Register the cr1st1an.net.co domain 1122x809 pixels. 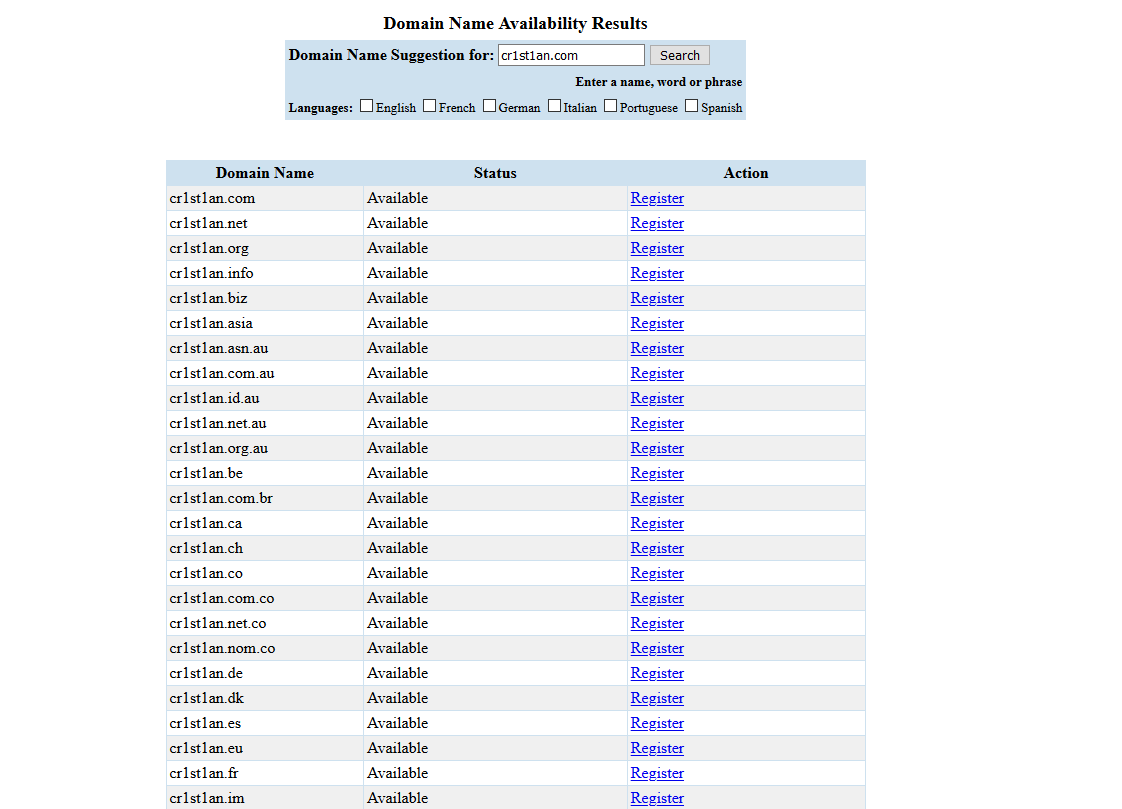pos(657,624)
